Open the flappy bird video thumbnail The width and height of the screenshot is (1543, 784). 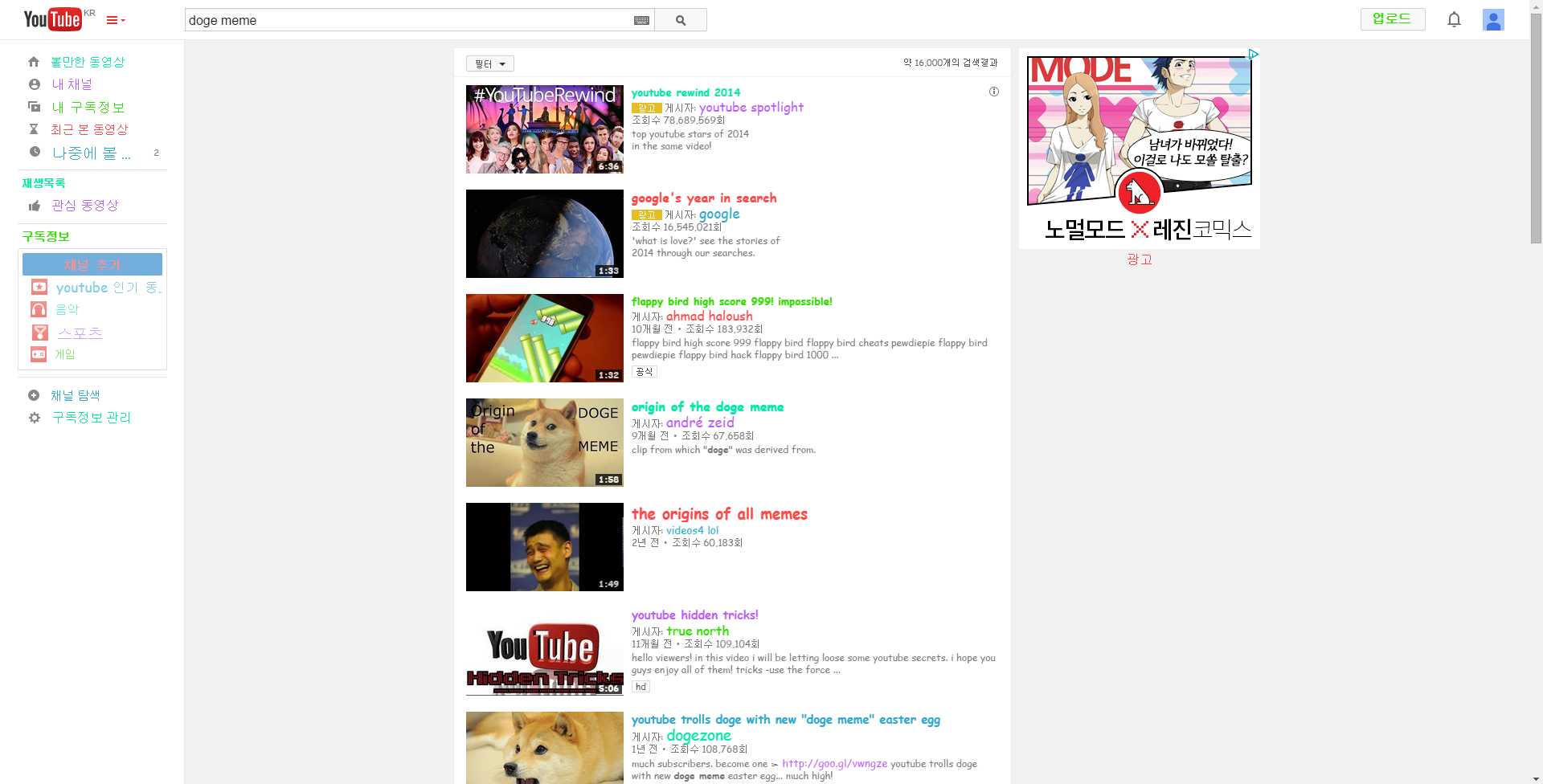tap(545, 338)
